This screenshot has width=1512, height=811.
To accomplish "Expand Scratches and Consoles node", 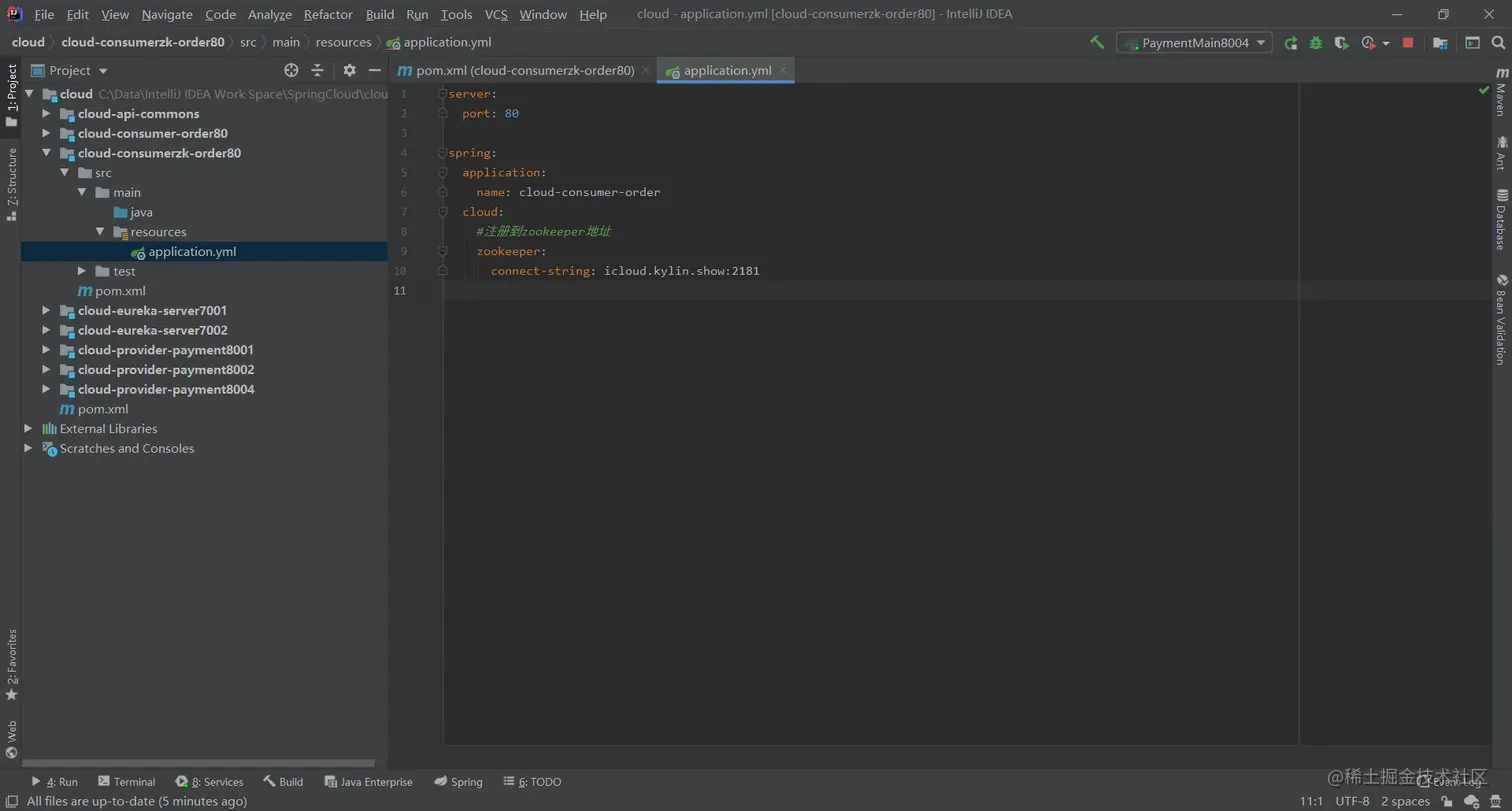I will [28, 449].
